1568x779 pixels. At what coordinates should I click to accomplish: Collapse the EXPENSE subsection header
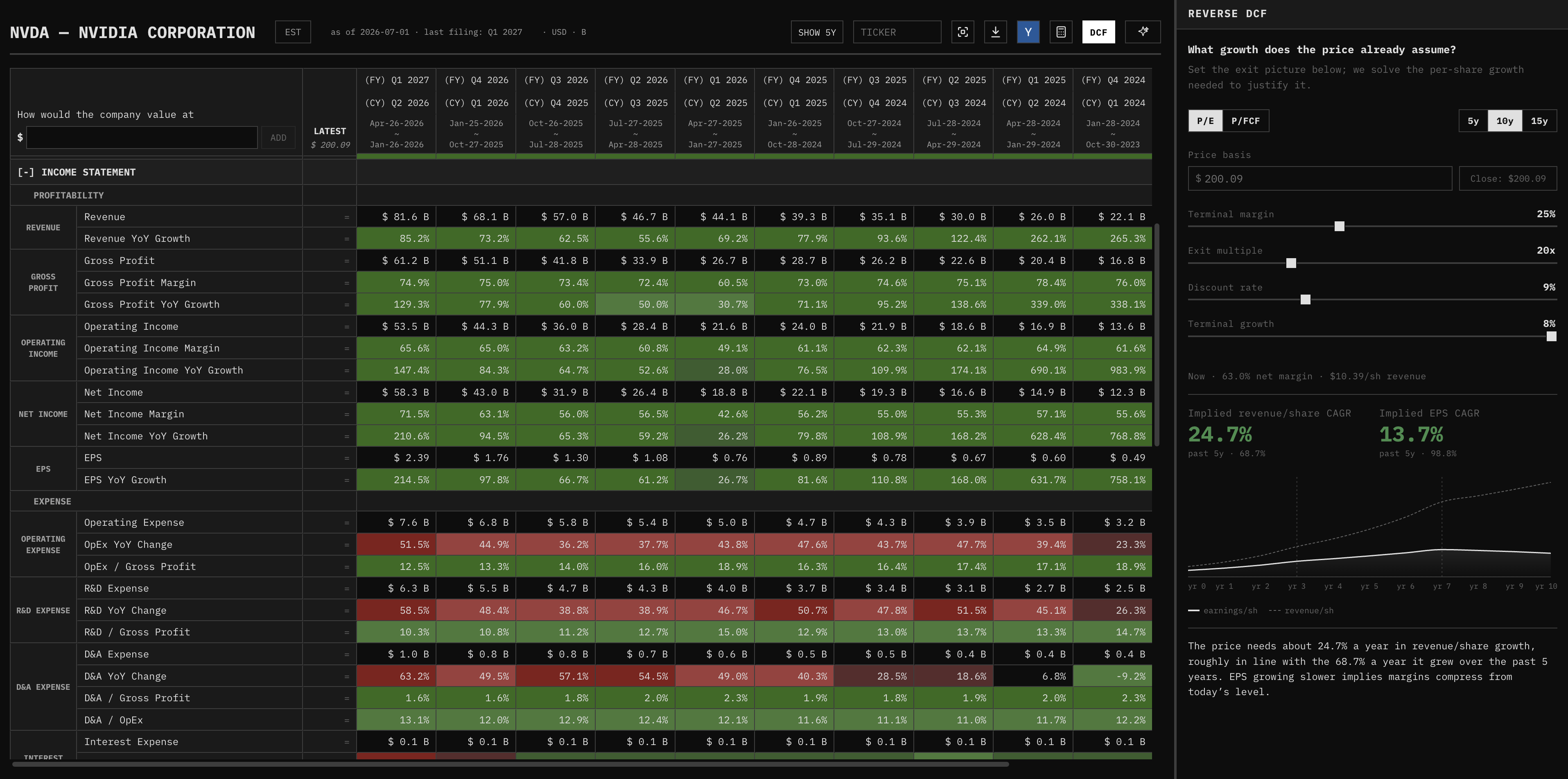(52, 501)
